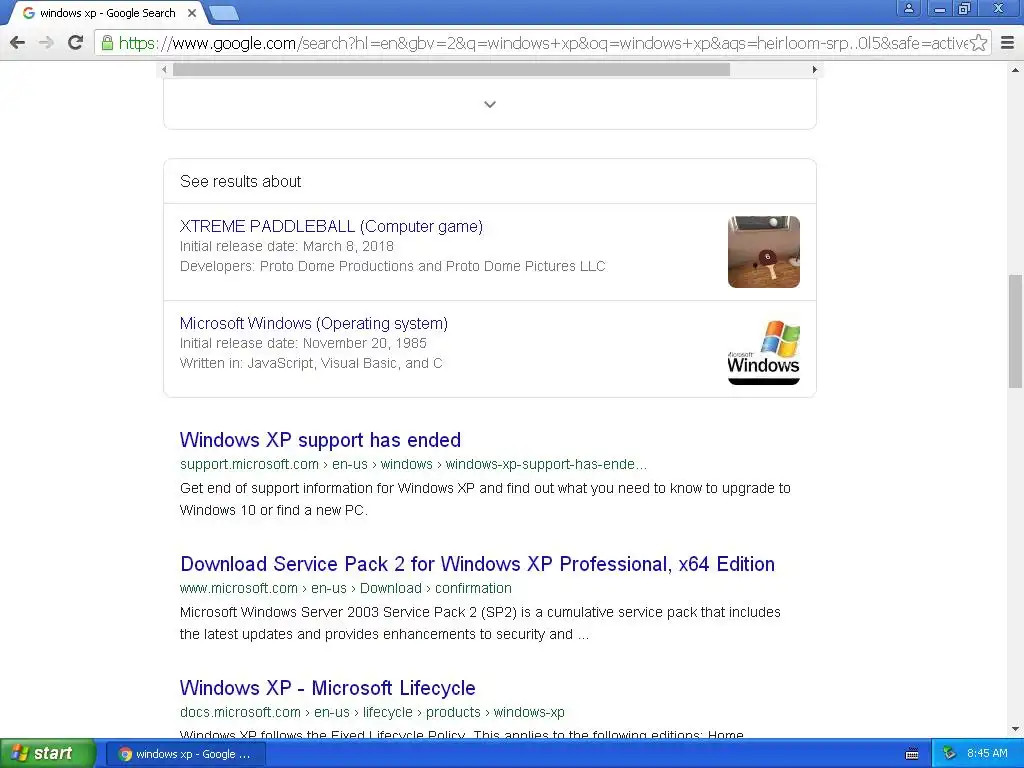Open the Windows XP start button
Screen dimensions: 1024x768
pyautogui.click(x=48, y=754)
